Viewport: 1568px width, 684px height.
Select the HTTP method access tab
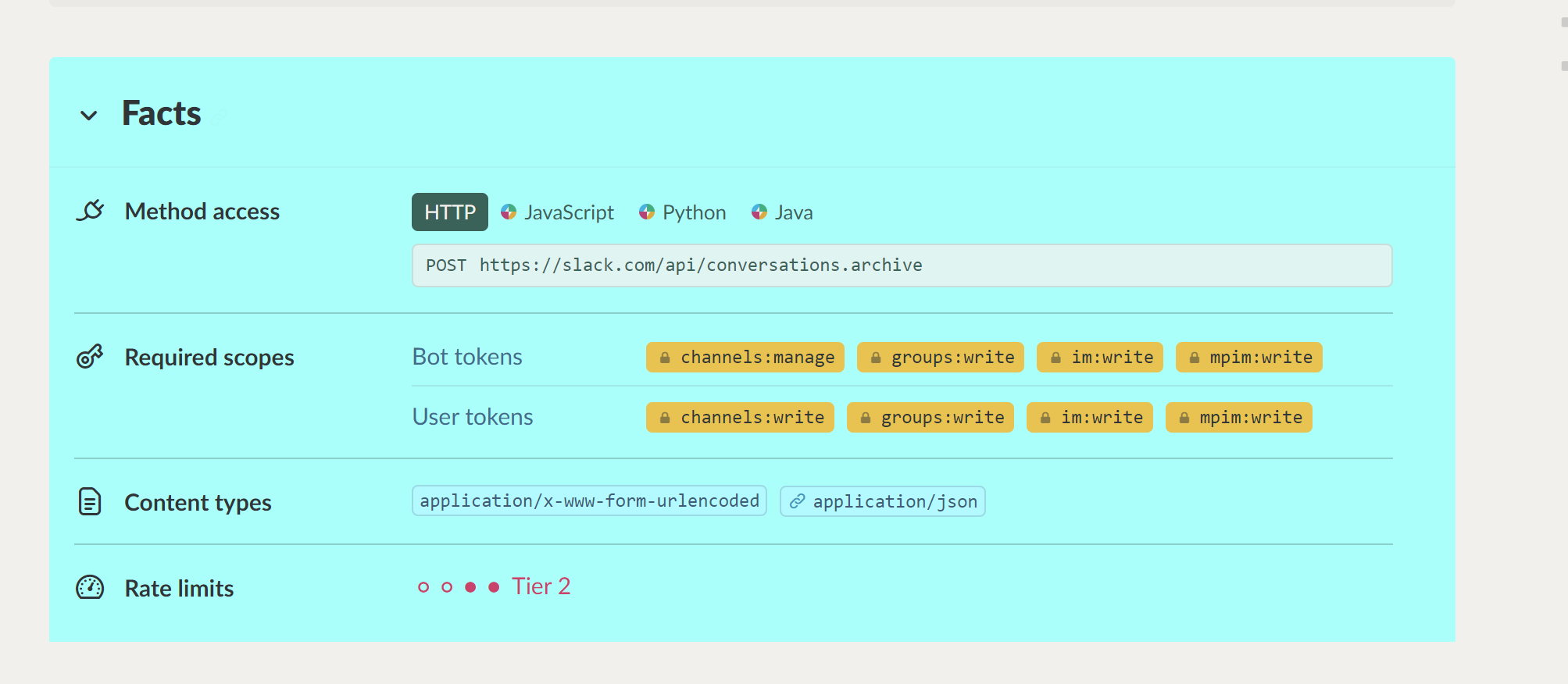tap(450, 212)
